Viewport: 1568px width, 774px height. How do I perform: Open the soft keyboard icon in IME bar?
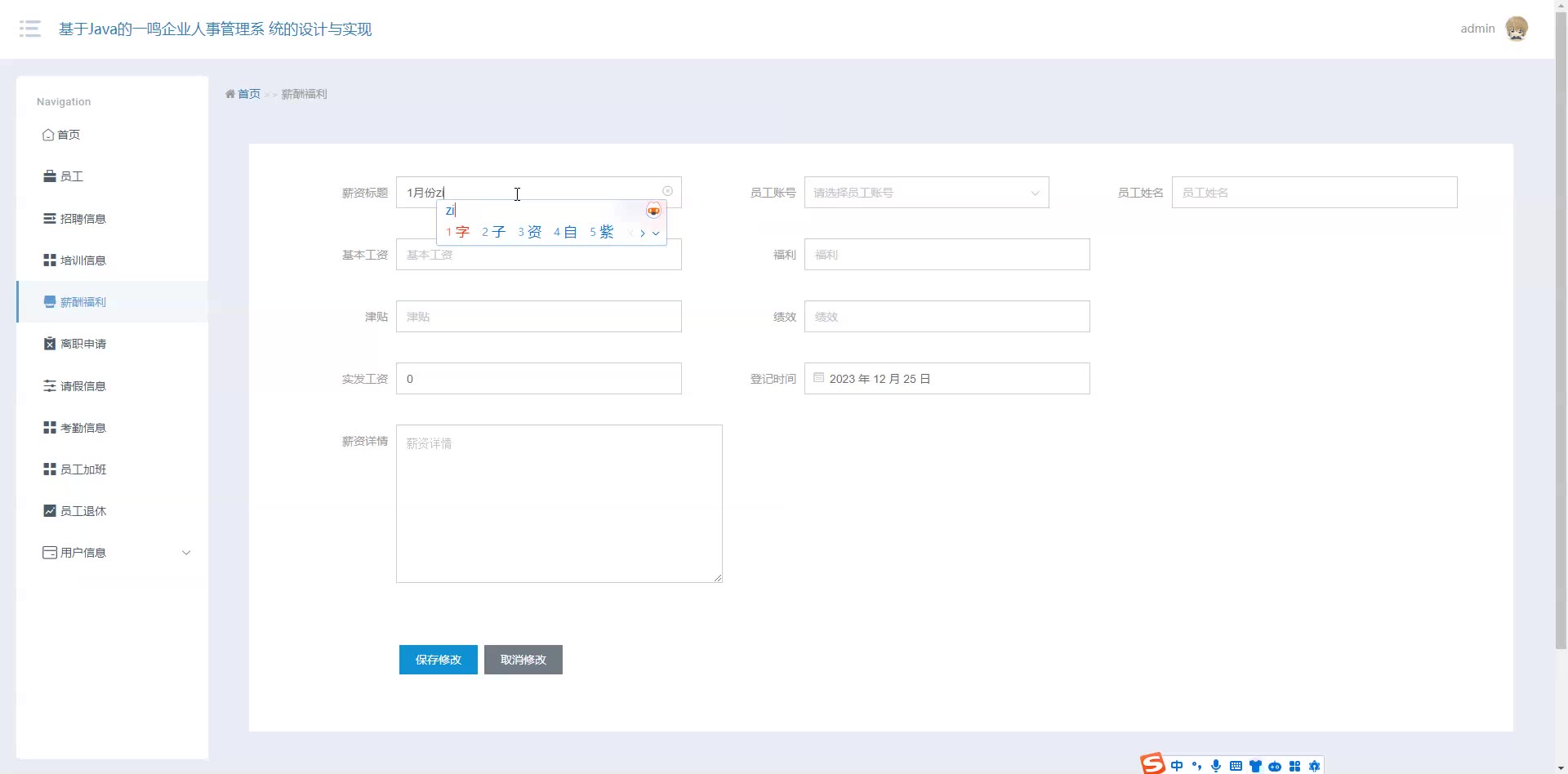pyautogui.click(x=1236, y=766)
